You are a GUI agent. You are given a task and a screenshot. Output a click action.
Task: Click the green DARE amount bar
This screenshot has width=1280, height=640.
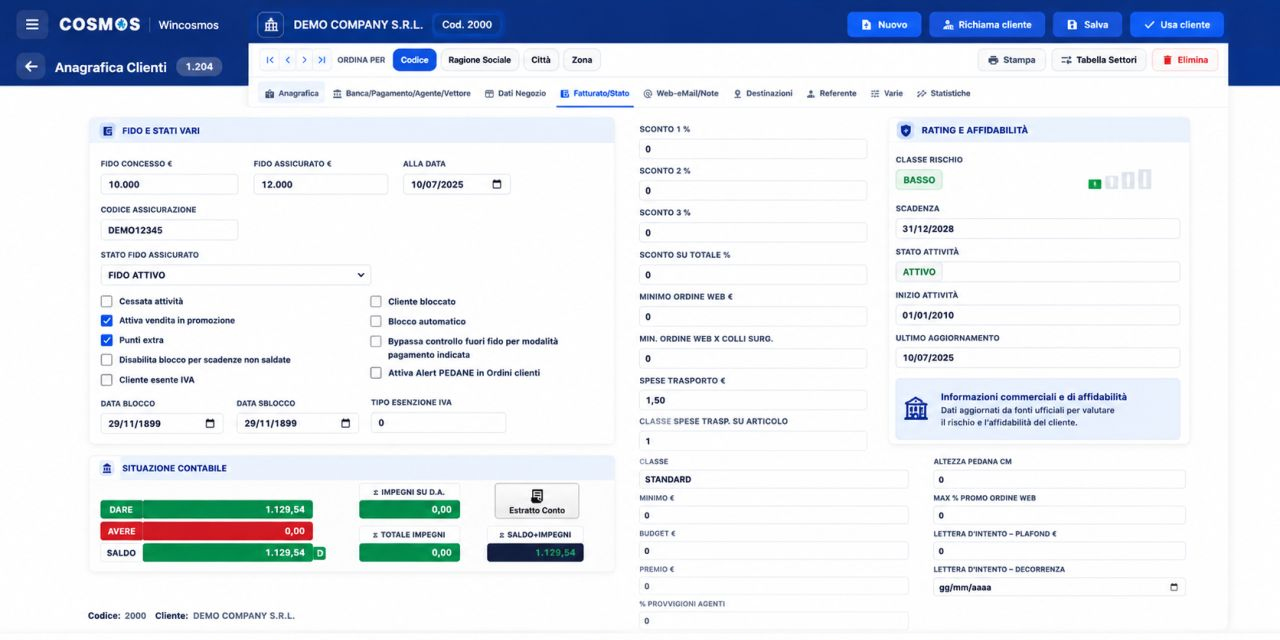tap(228, 509)
